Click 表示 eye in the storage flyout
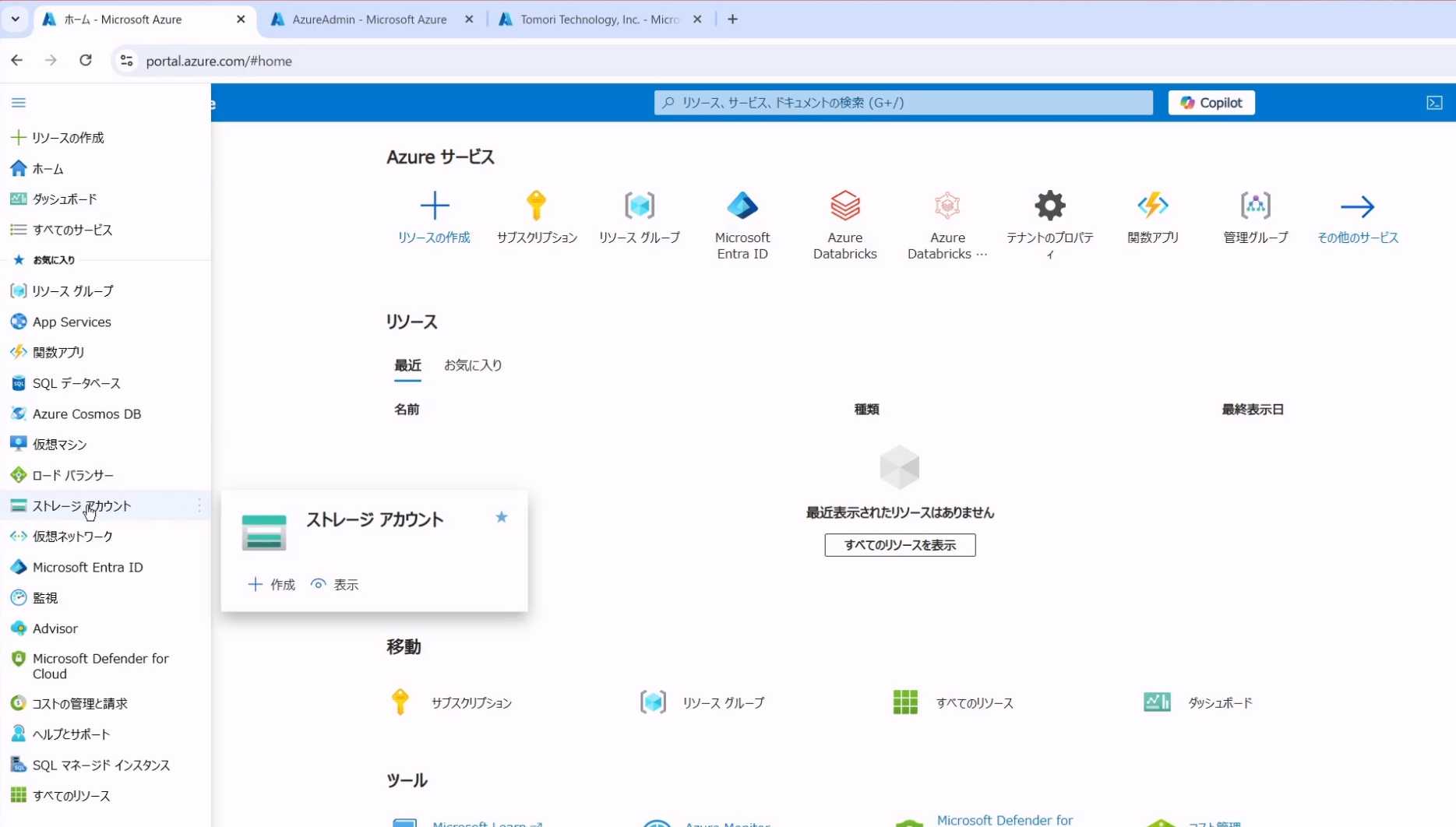 335,585
